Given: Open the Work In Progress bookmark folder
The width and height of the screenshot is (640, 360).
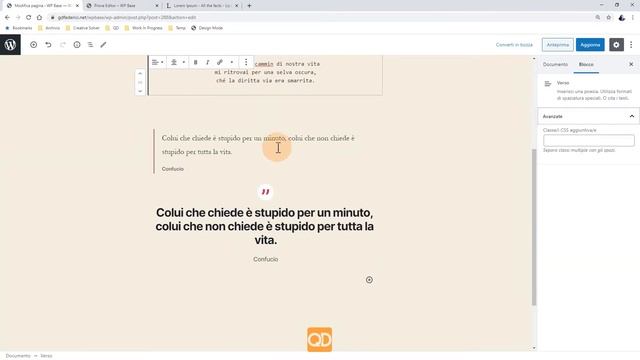Looking at the screenshot, I should pyautogui.click(x=143, y=28).
